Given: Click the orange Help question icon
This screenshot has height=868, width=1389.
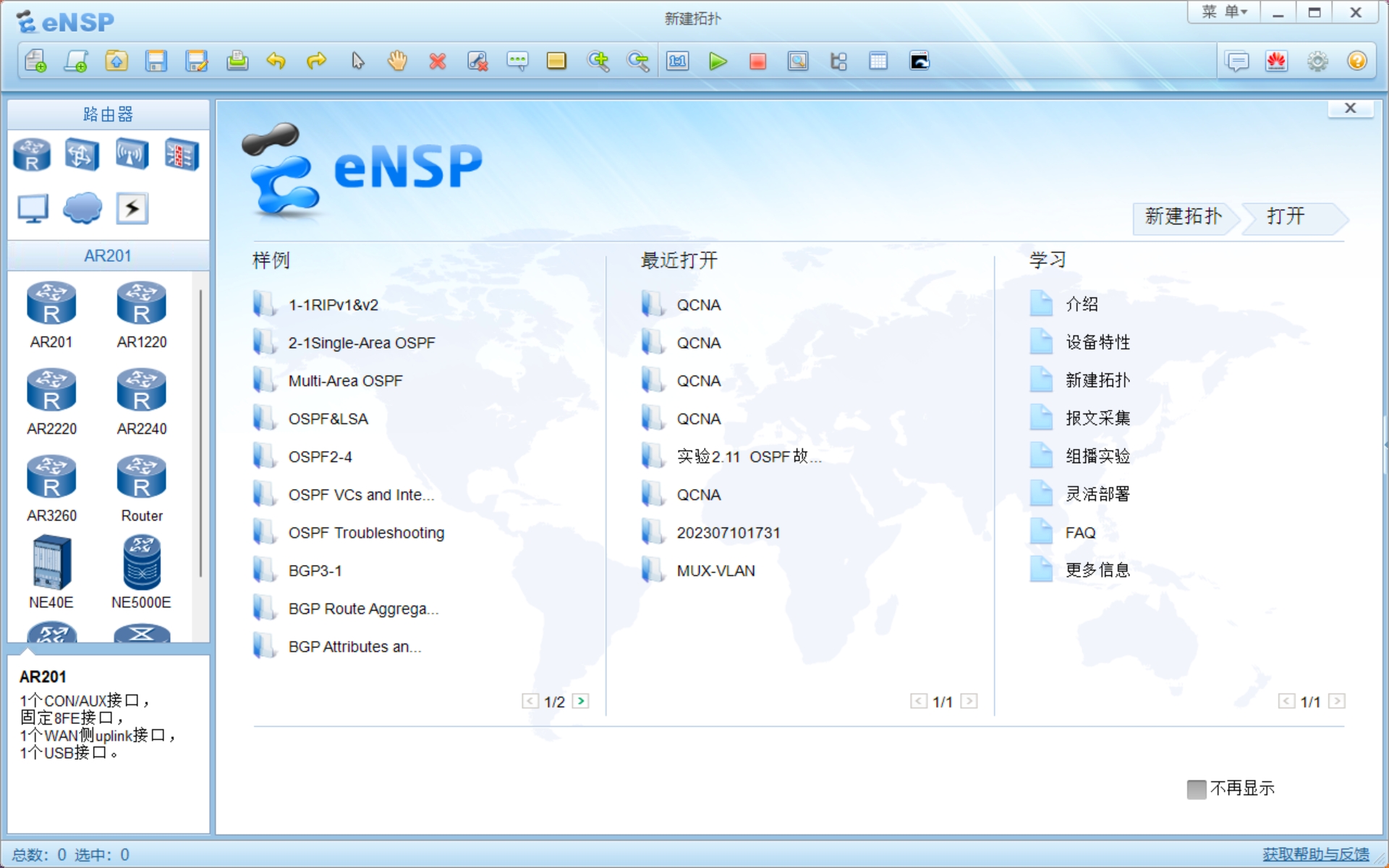Looking at the screenshot, I should pos(1357,61).
